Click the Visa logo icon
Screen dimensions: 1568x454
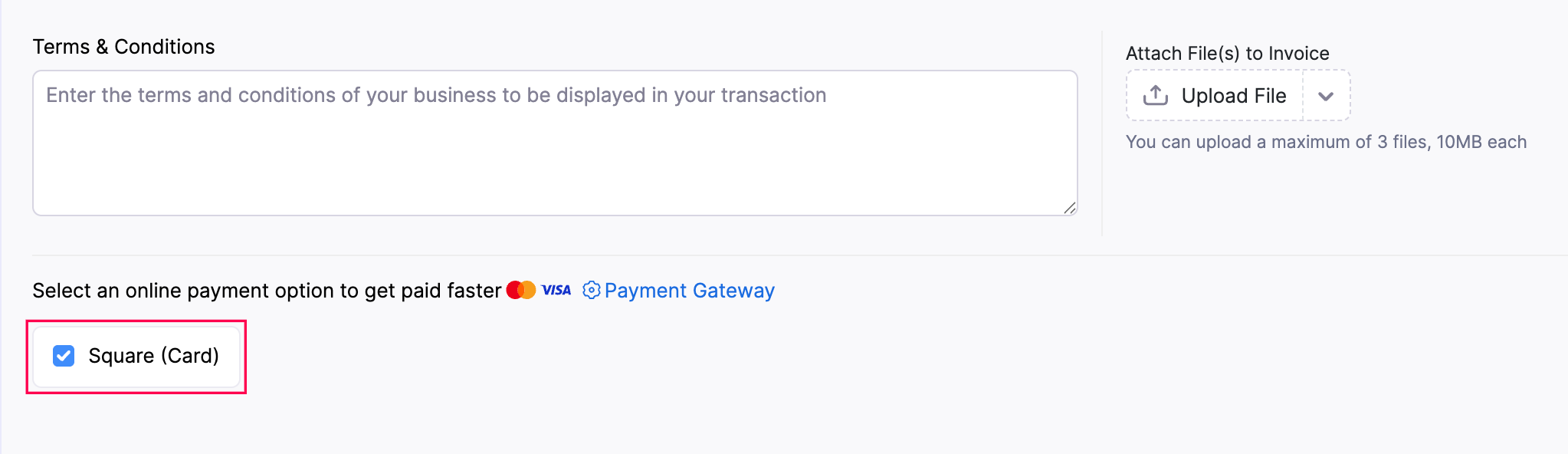coord(556,290)
